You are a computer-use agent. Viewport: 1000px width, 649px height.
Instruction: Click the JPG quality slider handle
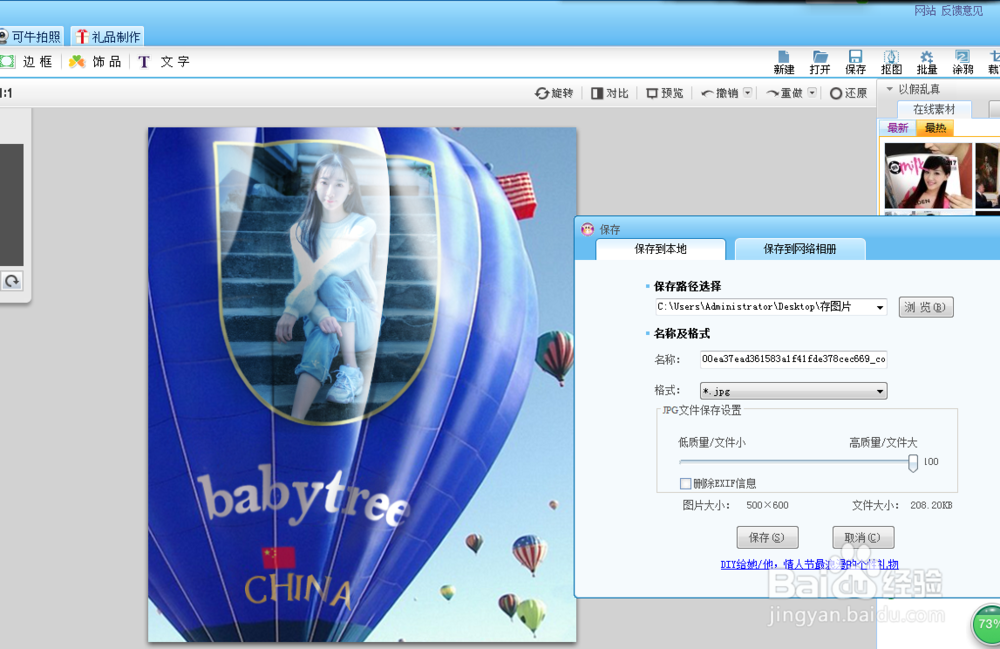tap(913, 462)
